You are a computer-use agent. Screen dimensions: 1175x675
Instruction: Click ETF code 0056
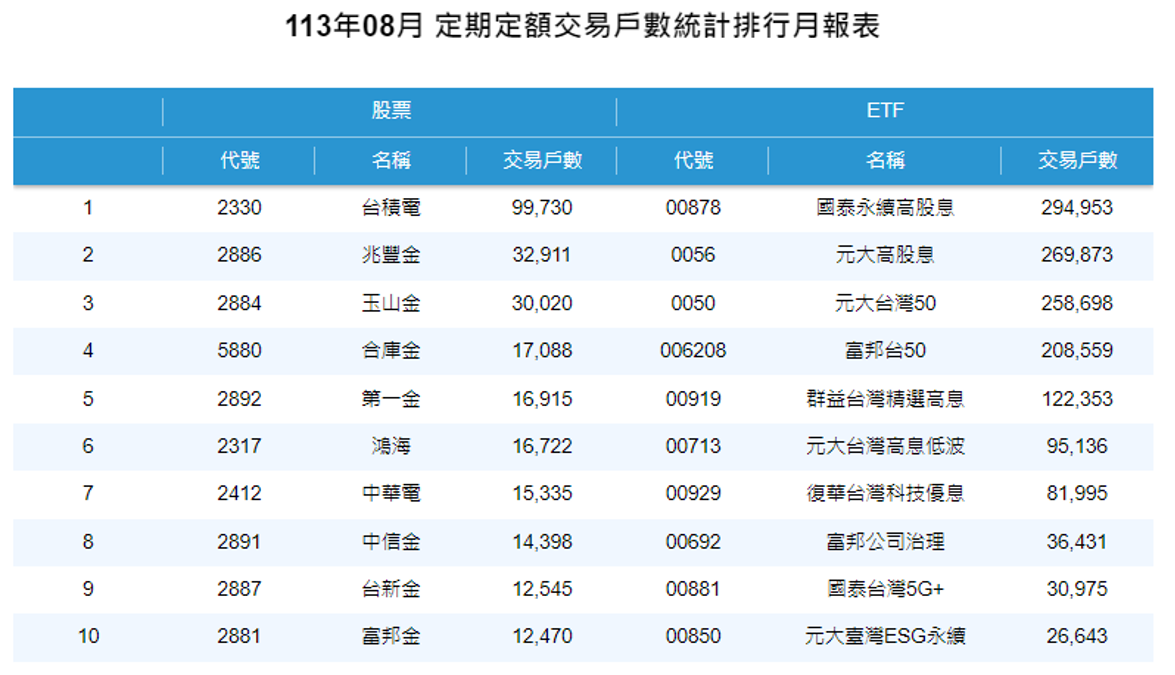tap(693, 255)
